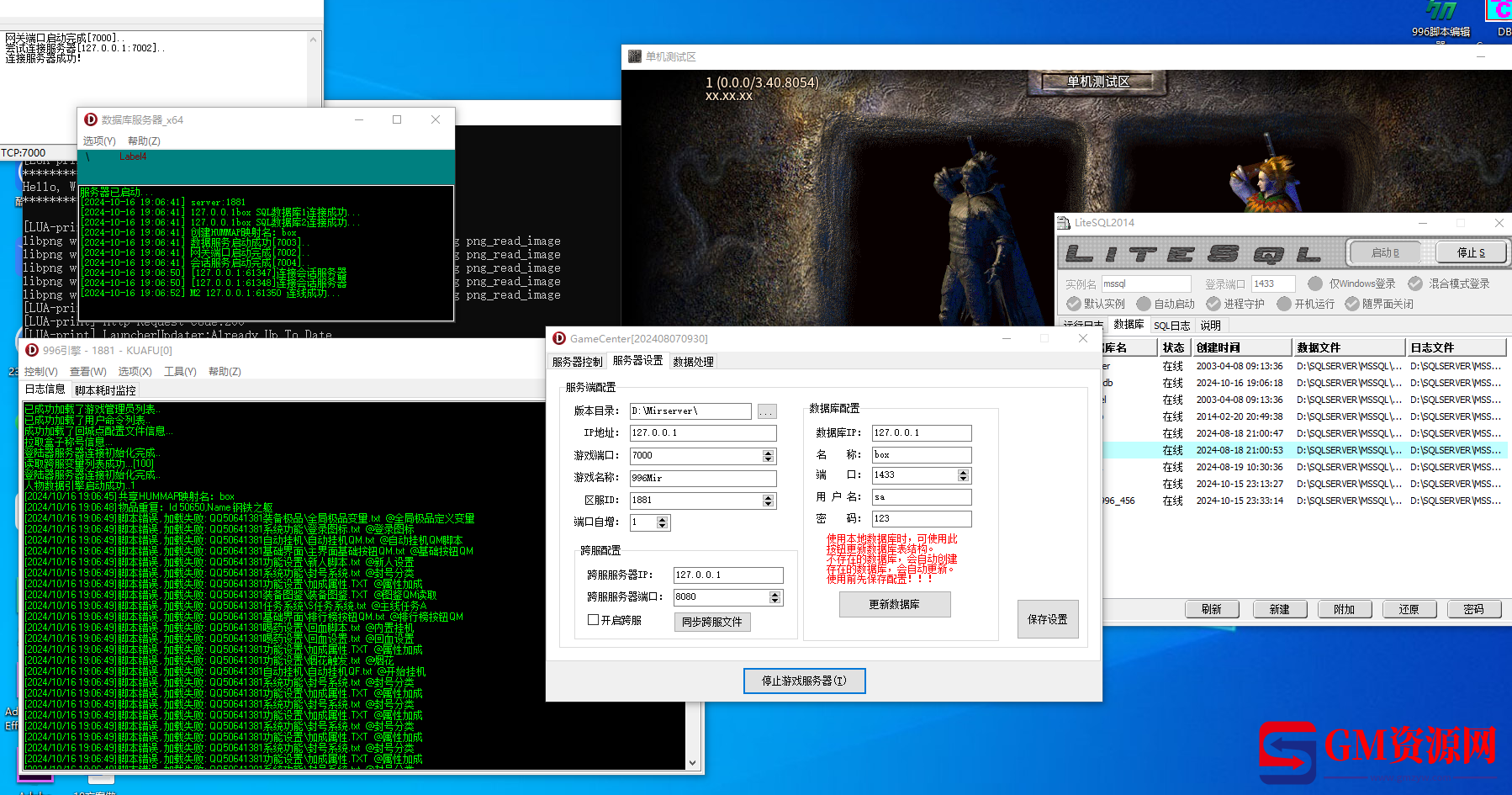Click database 名称 field showing box

pyautogui.click(x=922, y=454)
